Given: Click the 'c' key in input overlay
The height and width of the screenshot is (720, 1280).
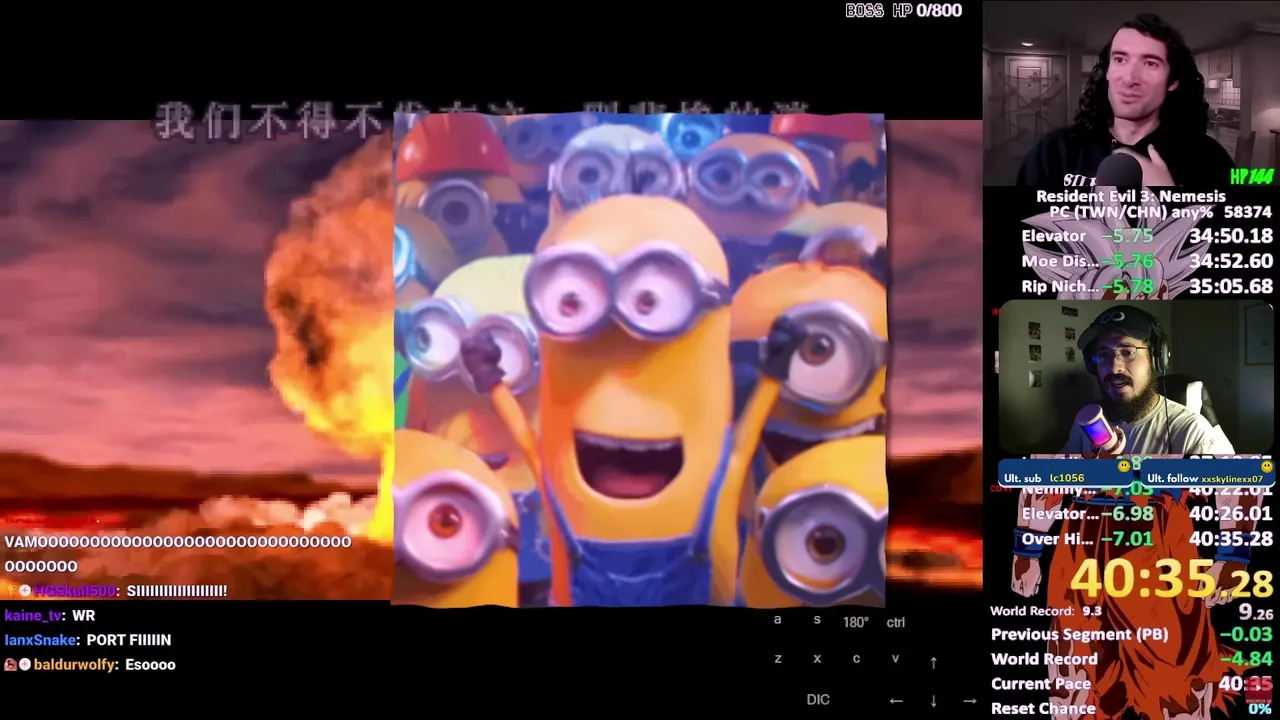Looking at the screenshot, I should [856, 658].
